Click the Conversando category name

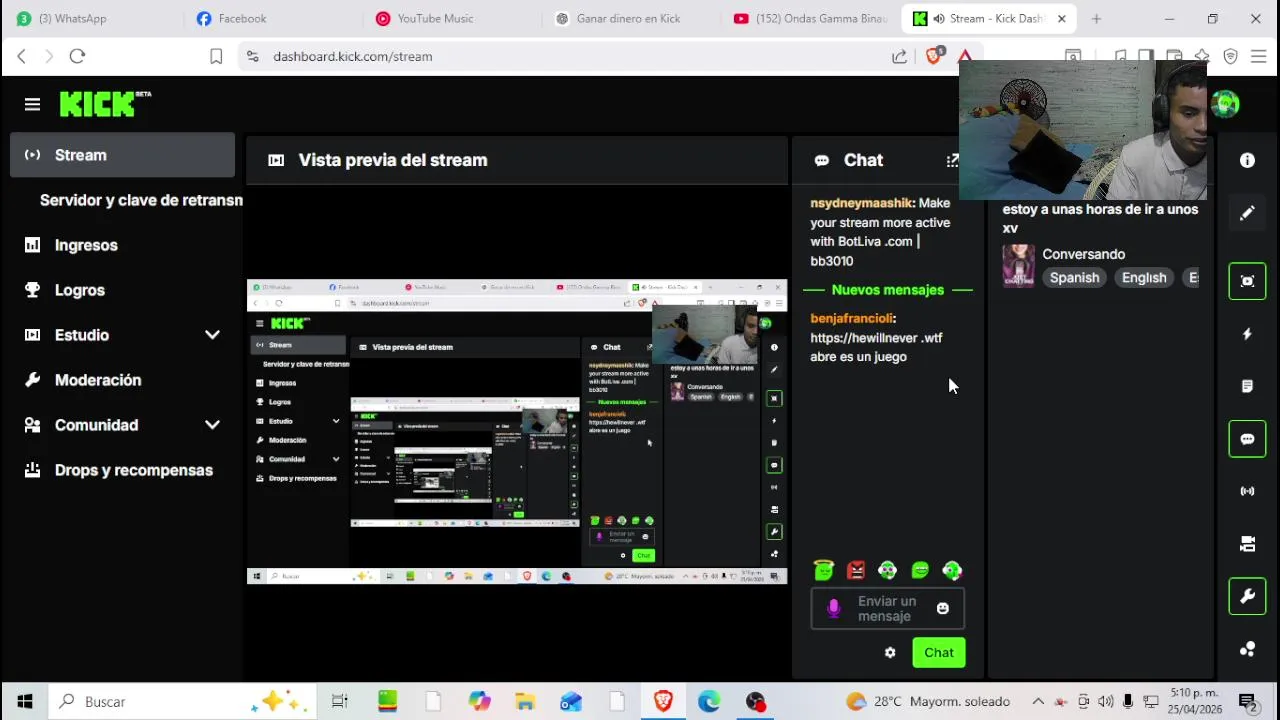pos(1084,254)
